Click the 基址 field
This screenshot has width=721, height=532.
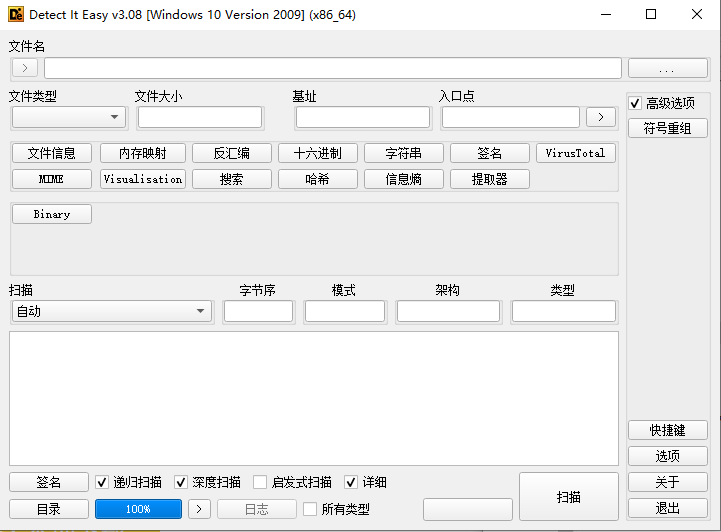(x=363, y=117)
